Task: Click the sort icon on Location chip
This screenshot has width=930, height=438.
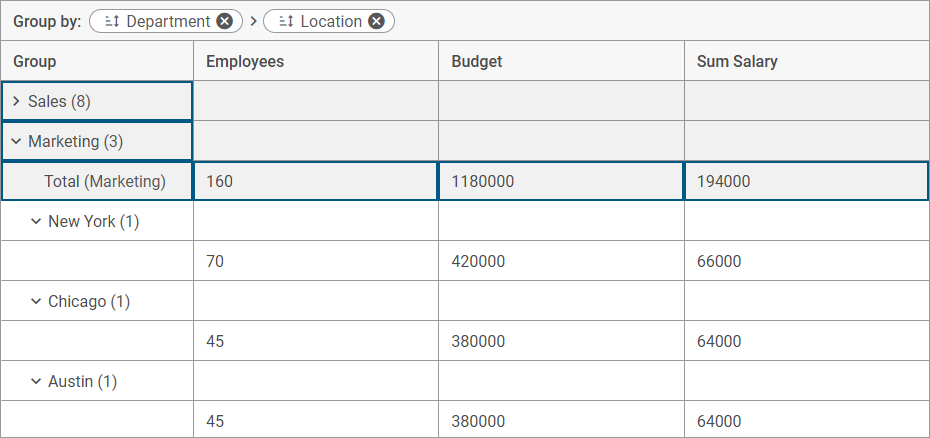Action: coord(286,21)
